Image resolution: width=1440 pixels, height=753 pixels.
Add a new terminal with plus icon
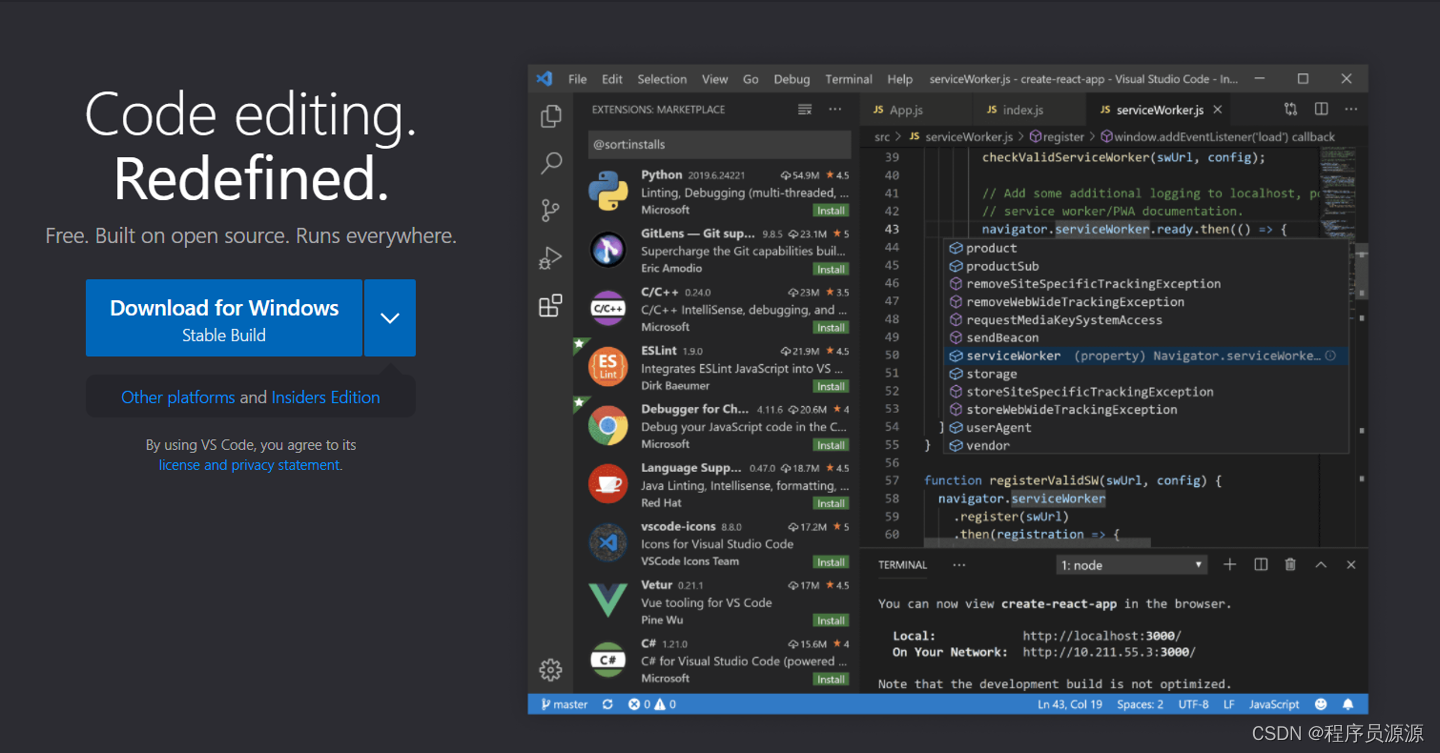tap(1230, 565)
